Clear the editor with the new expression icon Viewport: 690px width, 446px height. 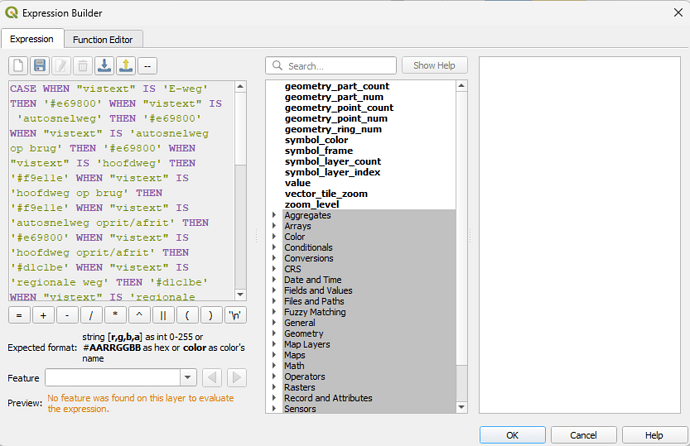coord(18,66)
